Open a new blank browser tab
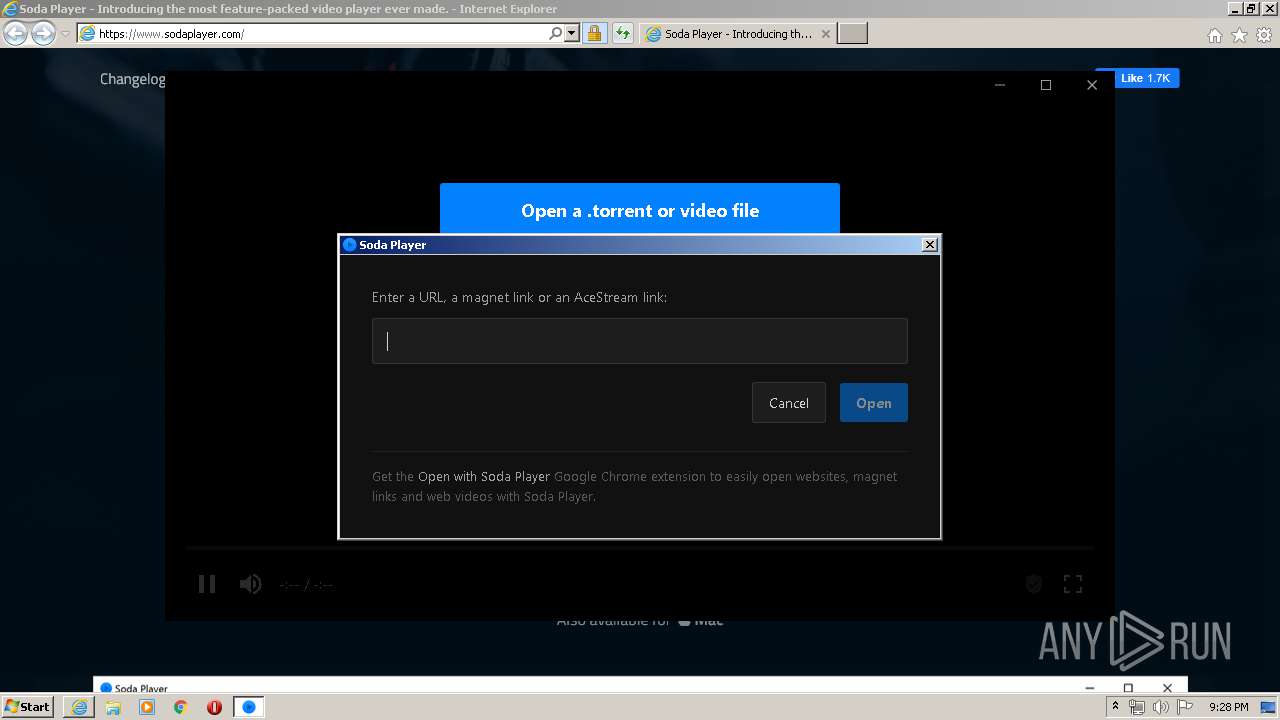Image resolution: width=1280 pixels, height=720 pixels. click(852, 34)
